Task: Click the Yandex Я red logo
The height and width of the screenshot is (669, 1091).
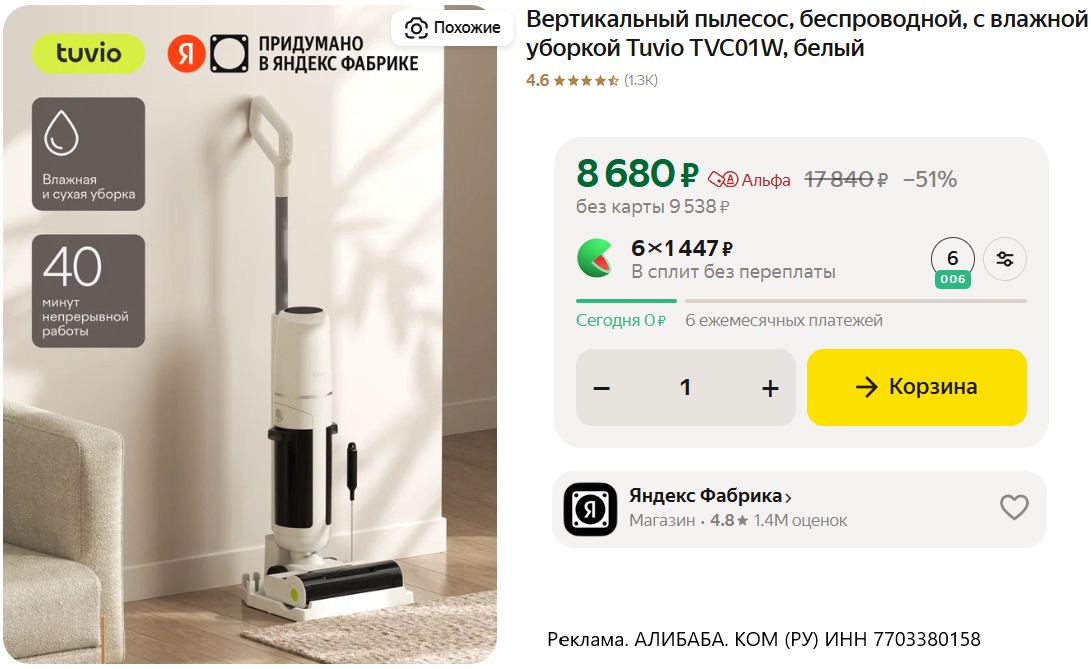Action: coord(186,54)
